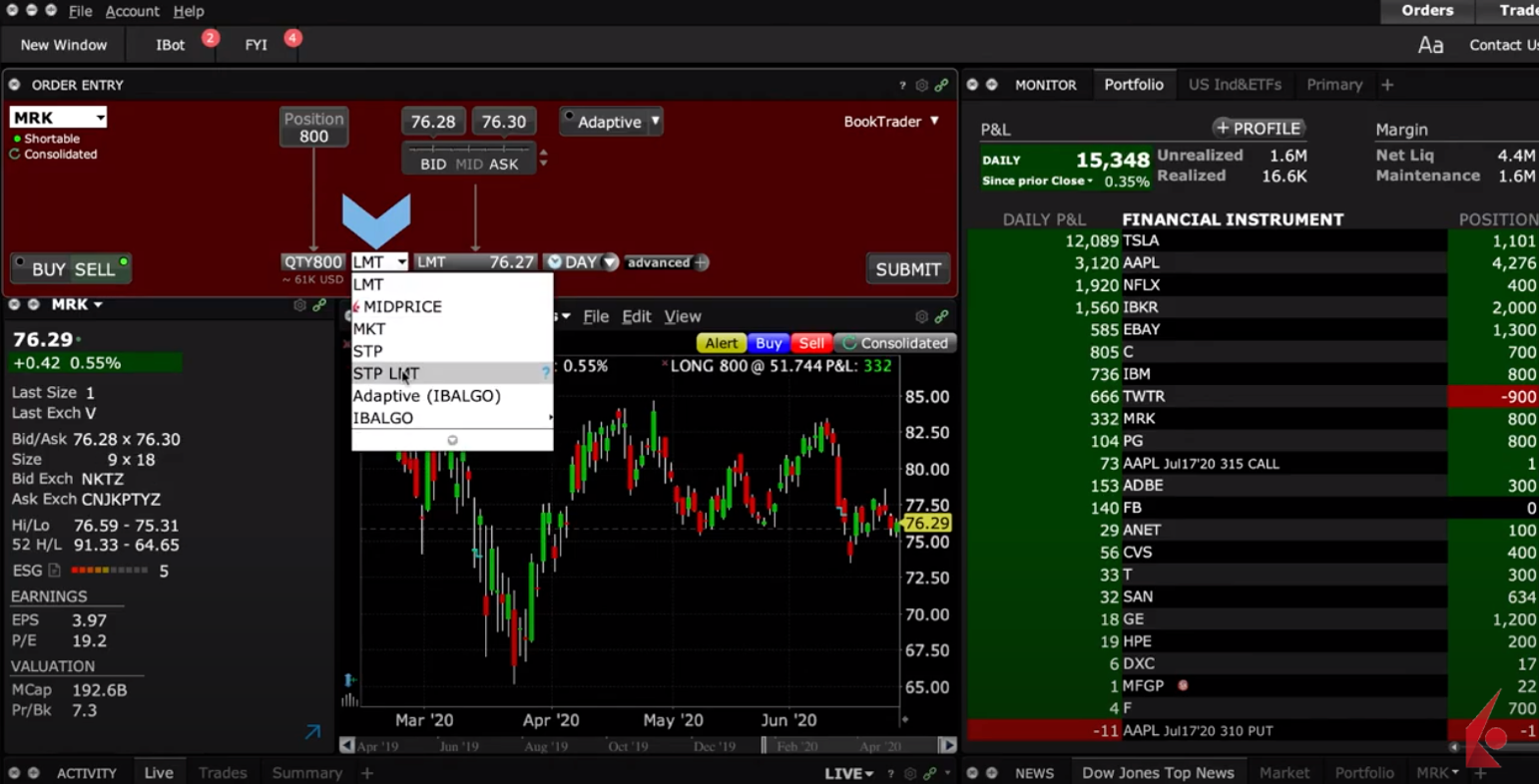Click the yellow Alert button on chart
This screenshot has height=784, width=1539.
pos(721,343)
